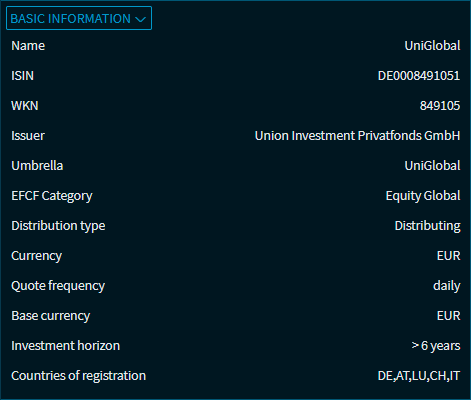Image resolution: width=471 pixels, height=400 pixels.
Task: Click the Investment horizon label
Action: coord(65,346)
